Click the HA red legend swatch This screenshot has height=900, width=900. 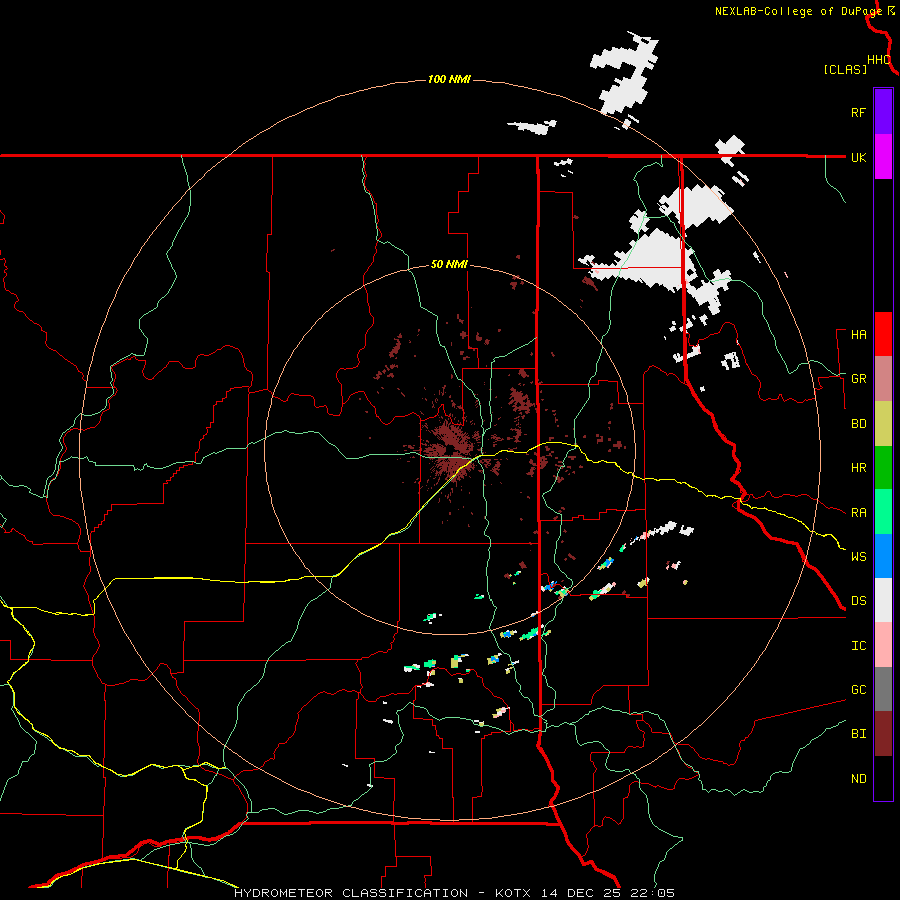pos(883,334)
